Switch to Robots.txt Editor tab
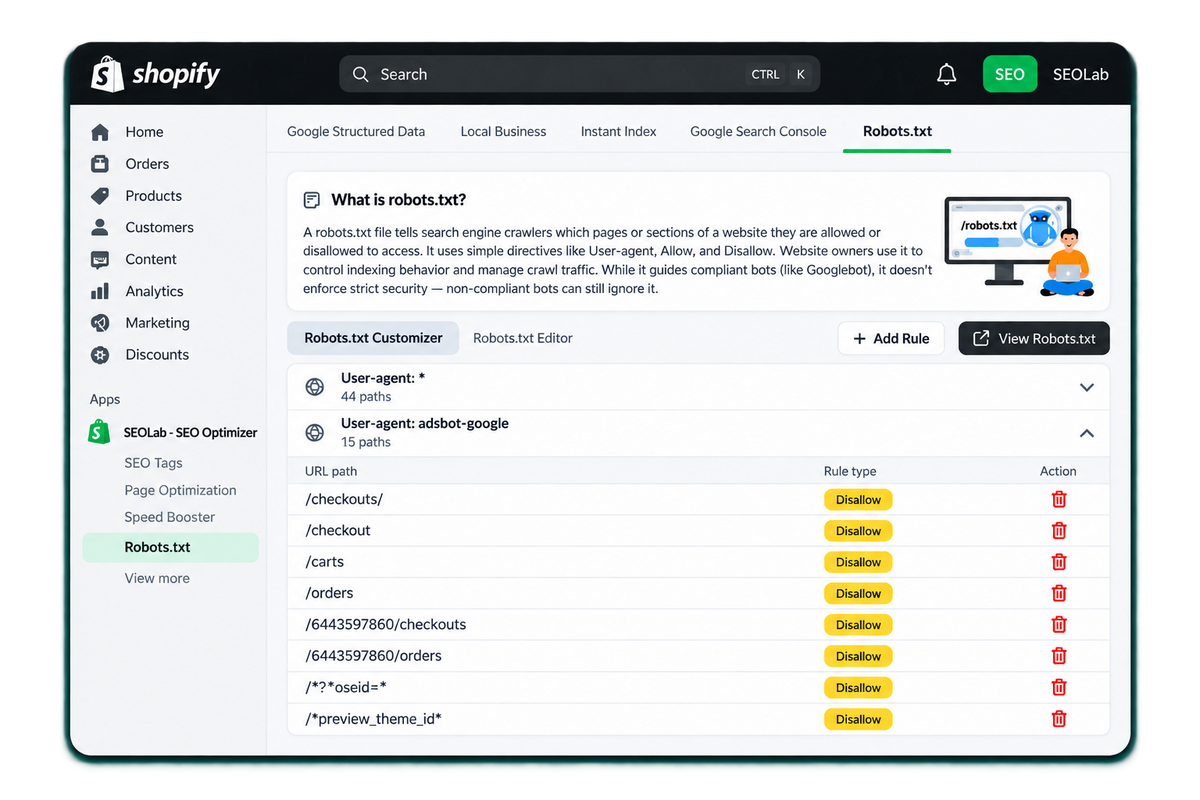This screenshot has height=800, width=1200. pos(523,338)
